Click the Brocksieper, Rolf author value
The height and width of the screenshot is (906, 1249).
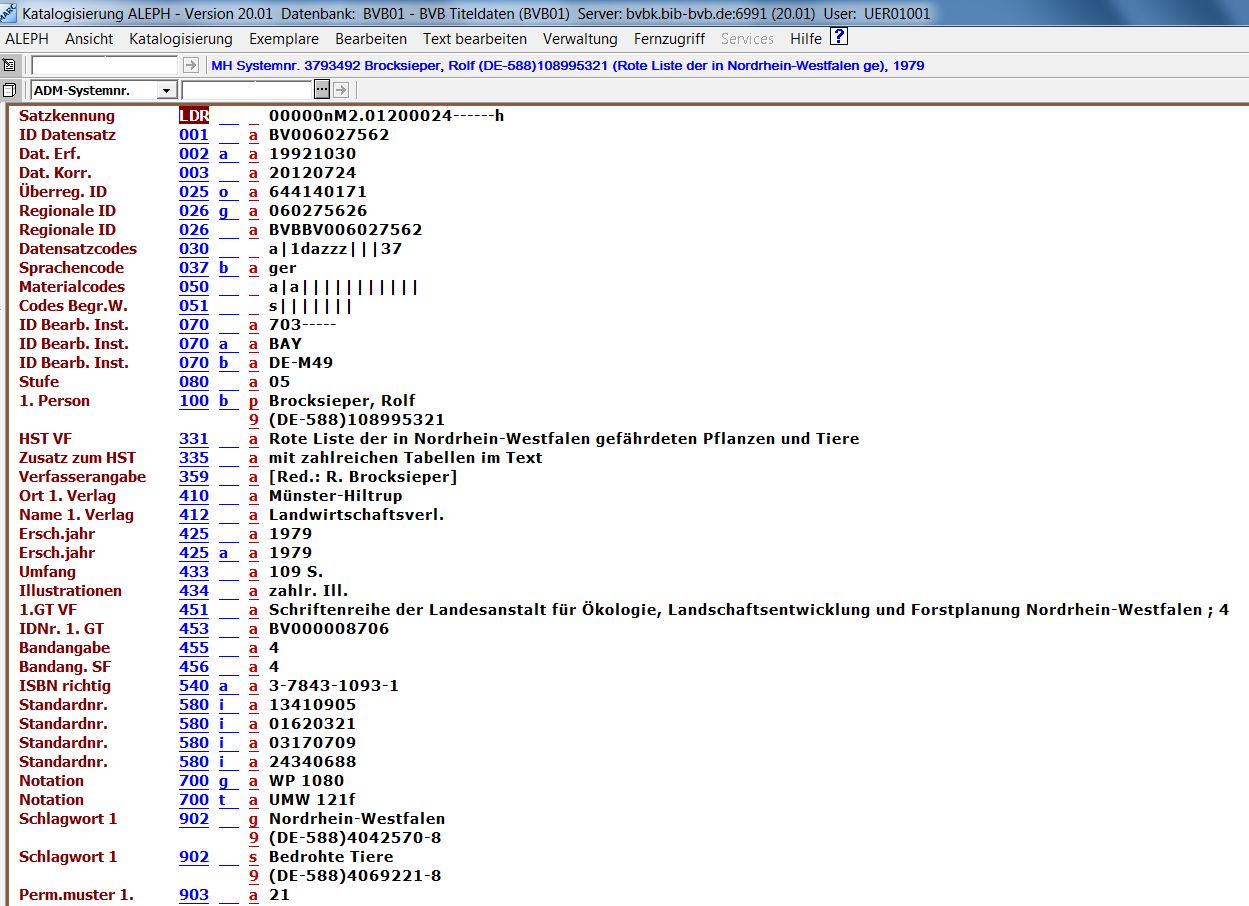[342, 401]
